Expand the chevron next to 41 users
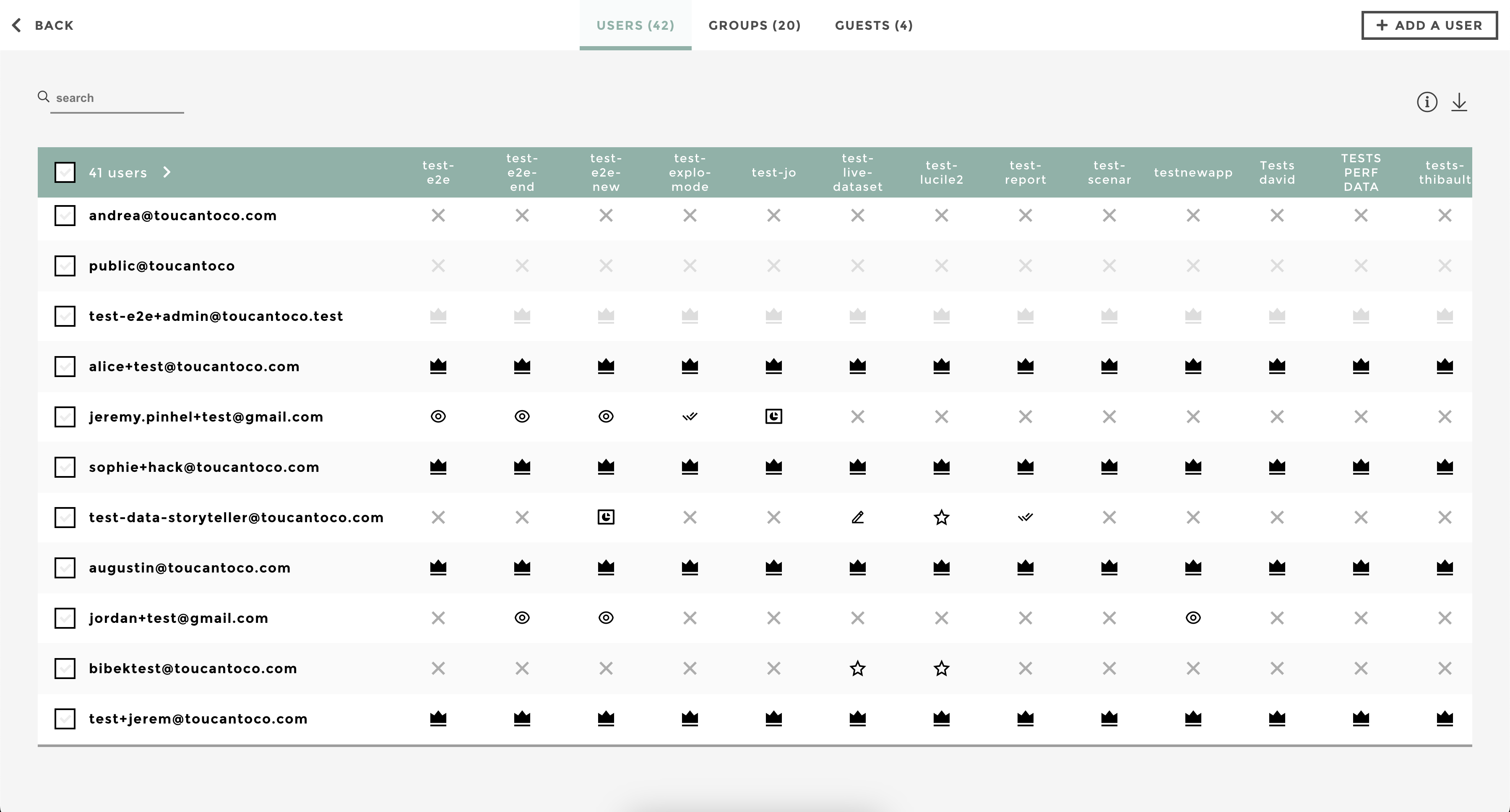Screen dimensions: 1510x812 pyautogui.click(x=167, y=172)
